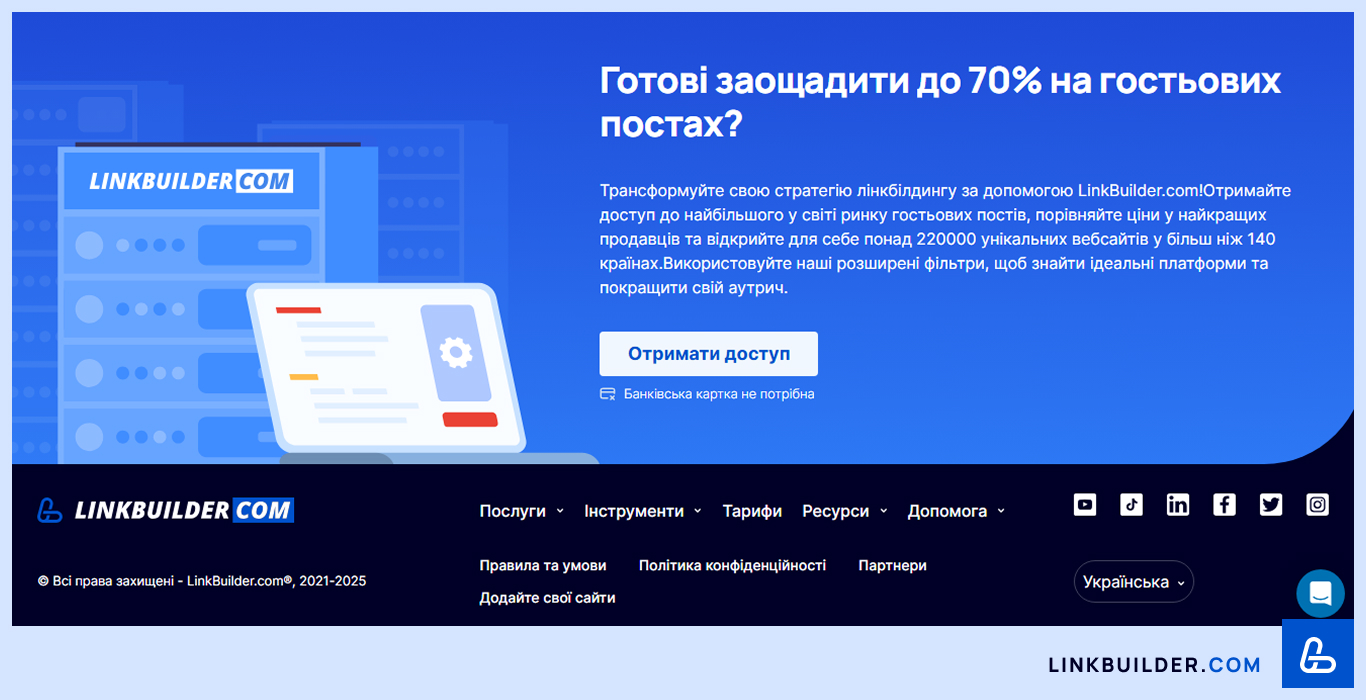Click the LinkBuilder.com footer logo
1366x700 pixels.
click(166, 510)
